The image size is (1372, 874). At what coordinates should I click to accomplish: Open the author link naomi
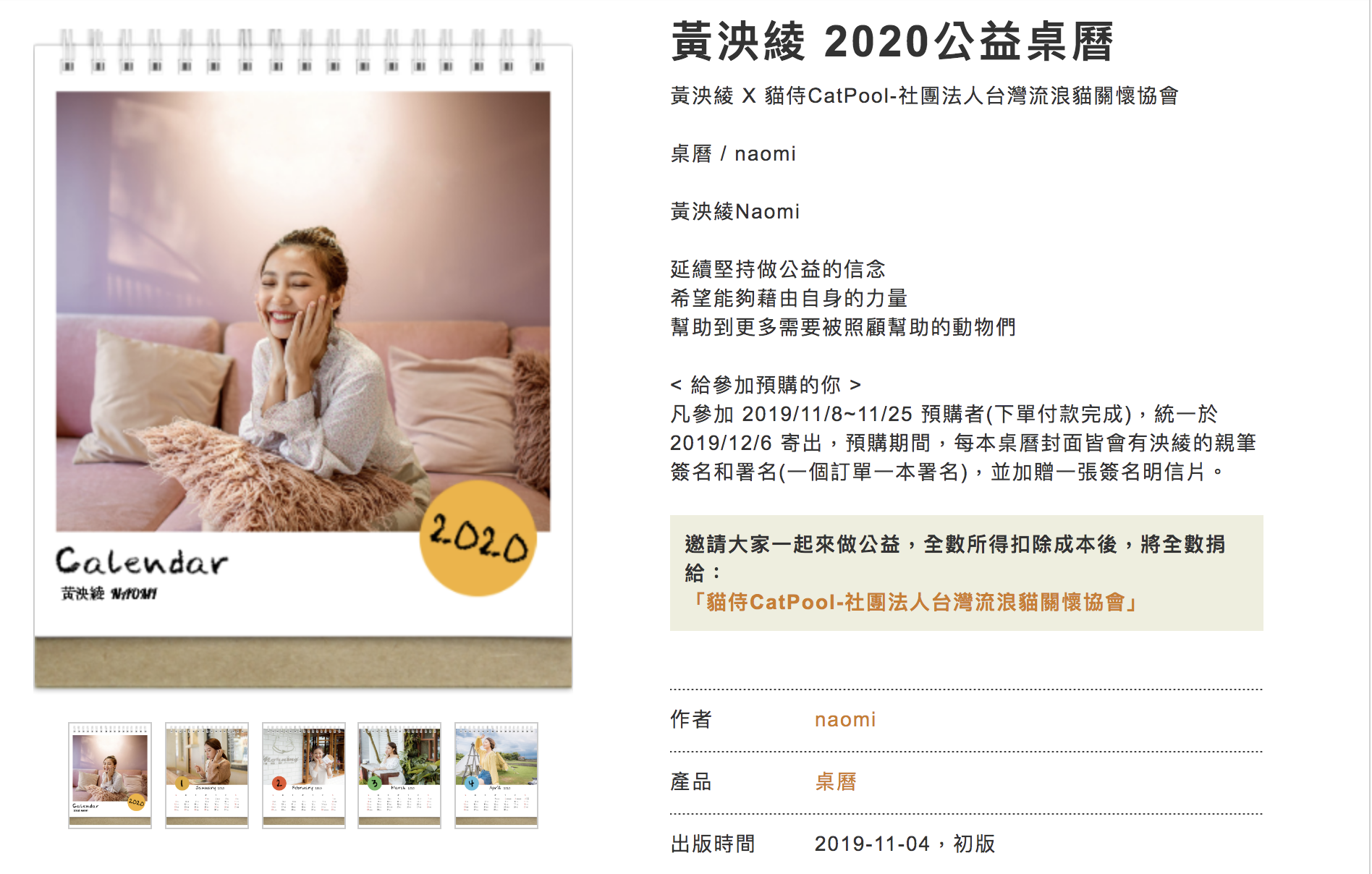845,720
